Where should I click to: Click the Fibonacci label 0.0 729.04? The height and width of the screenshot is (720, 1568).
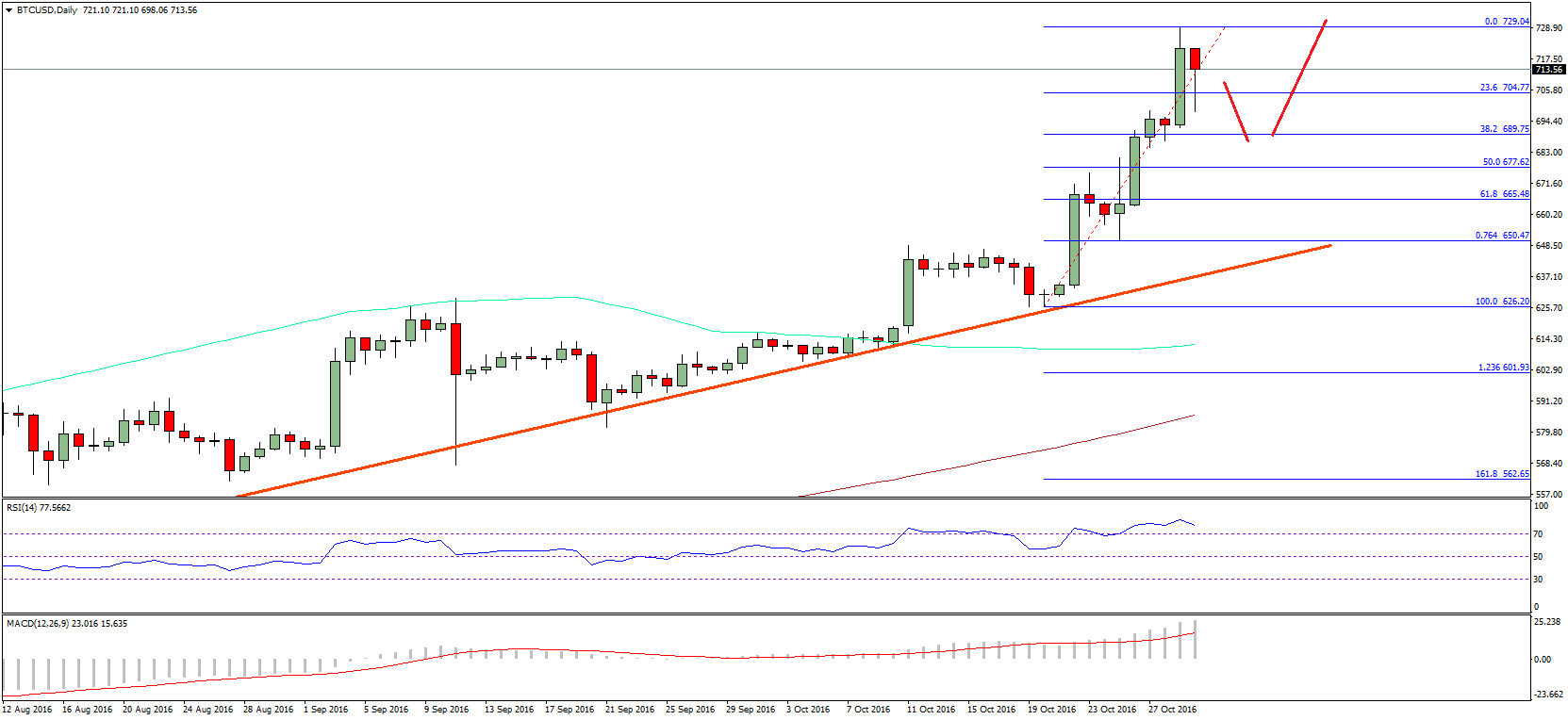(x=1507, y=22)
